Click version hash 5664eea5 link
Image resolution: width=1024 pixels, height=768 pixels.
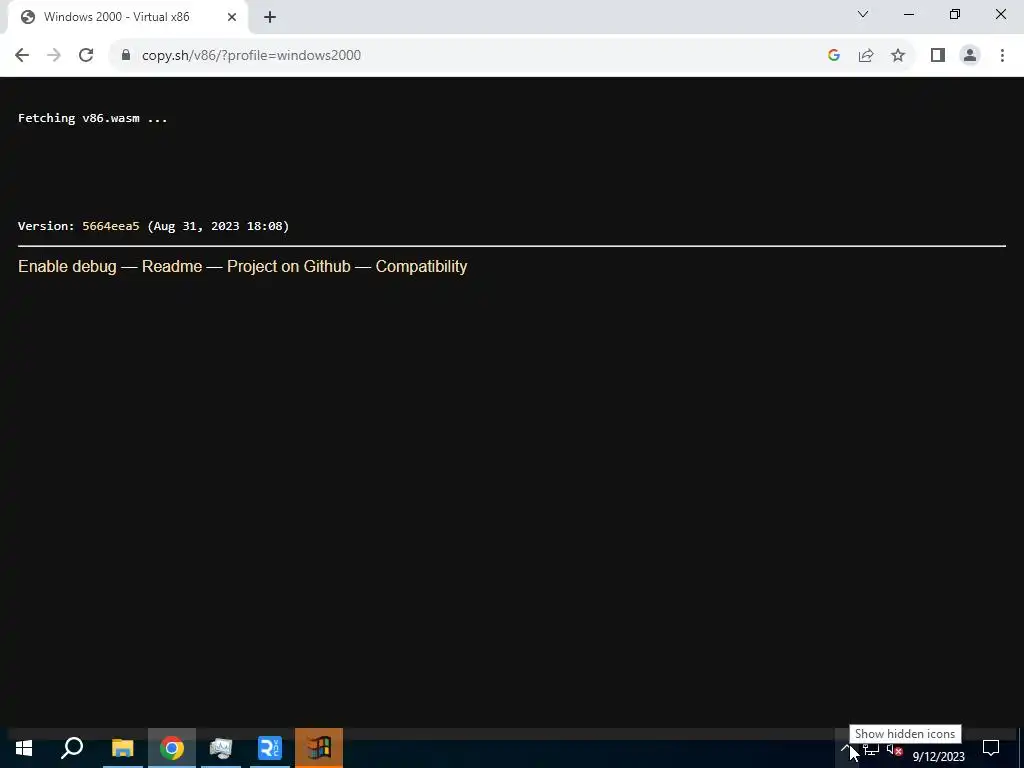[x=110, y=226]
